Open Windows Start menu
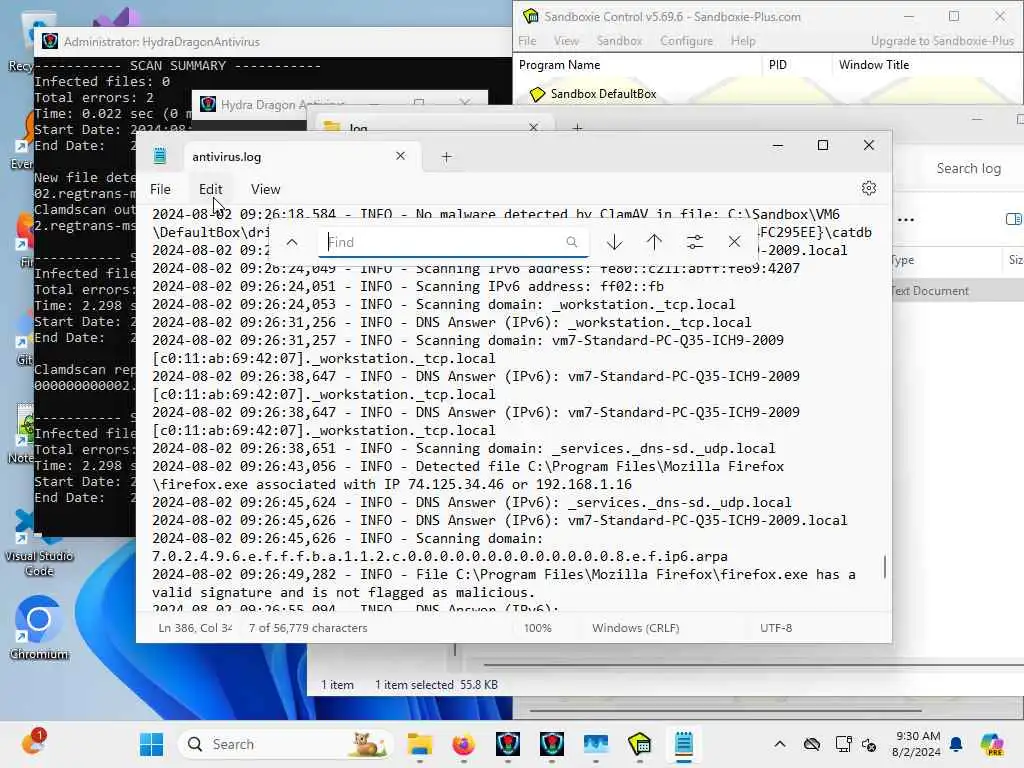The image size is (1024, 768). point(152,744)
